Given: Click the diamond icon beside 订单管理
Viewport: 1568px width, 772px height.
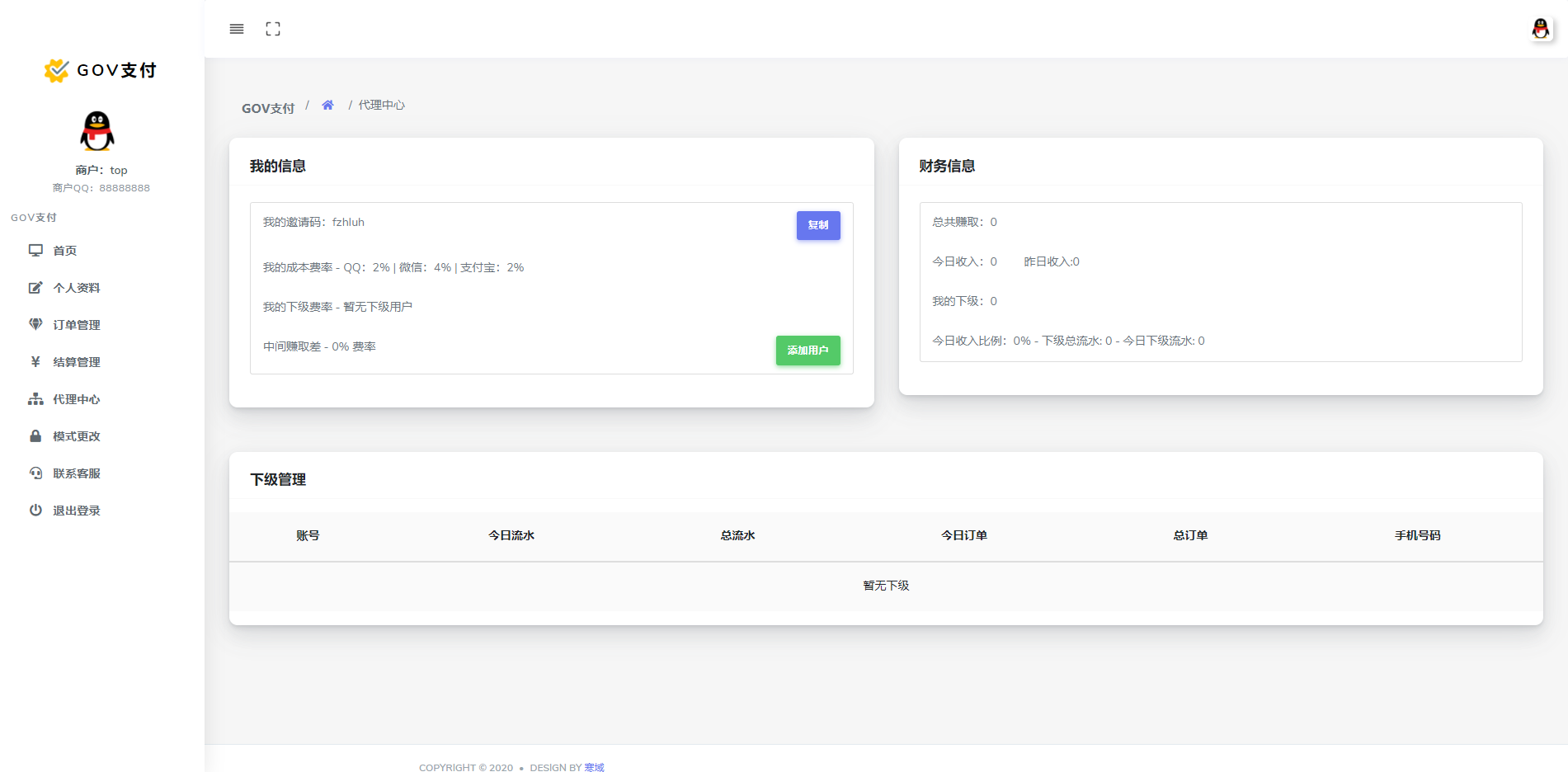Looking at the screenshot, I should pos(35,325).
